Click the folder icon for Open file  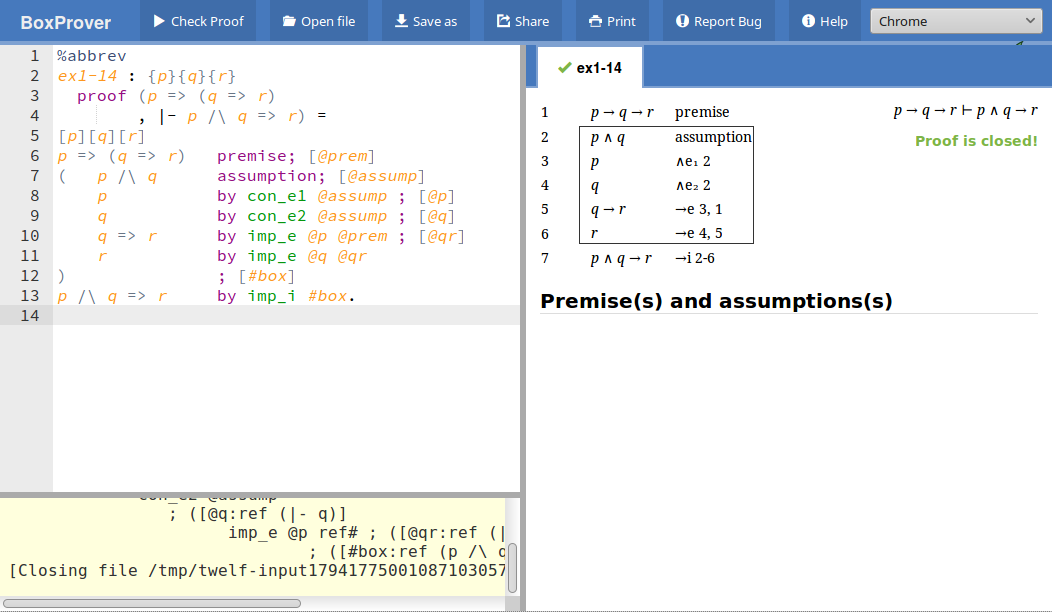coord(289,21)
